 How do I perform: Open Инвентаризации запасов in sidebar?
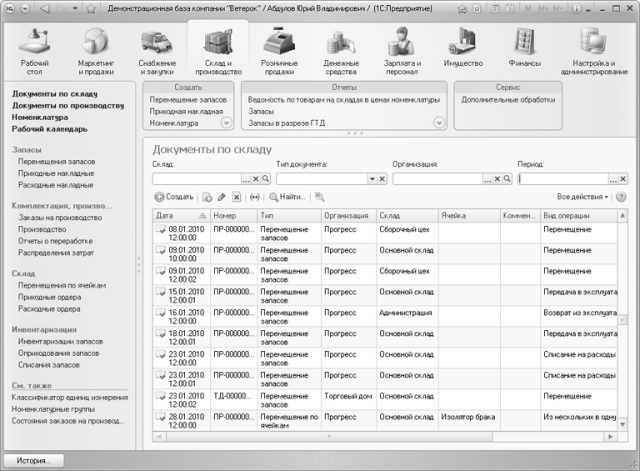(x=60, y=342)
